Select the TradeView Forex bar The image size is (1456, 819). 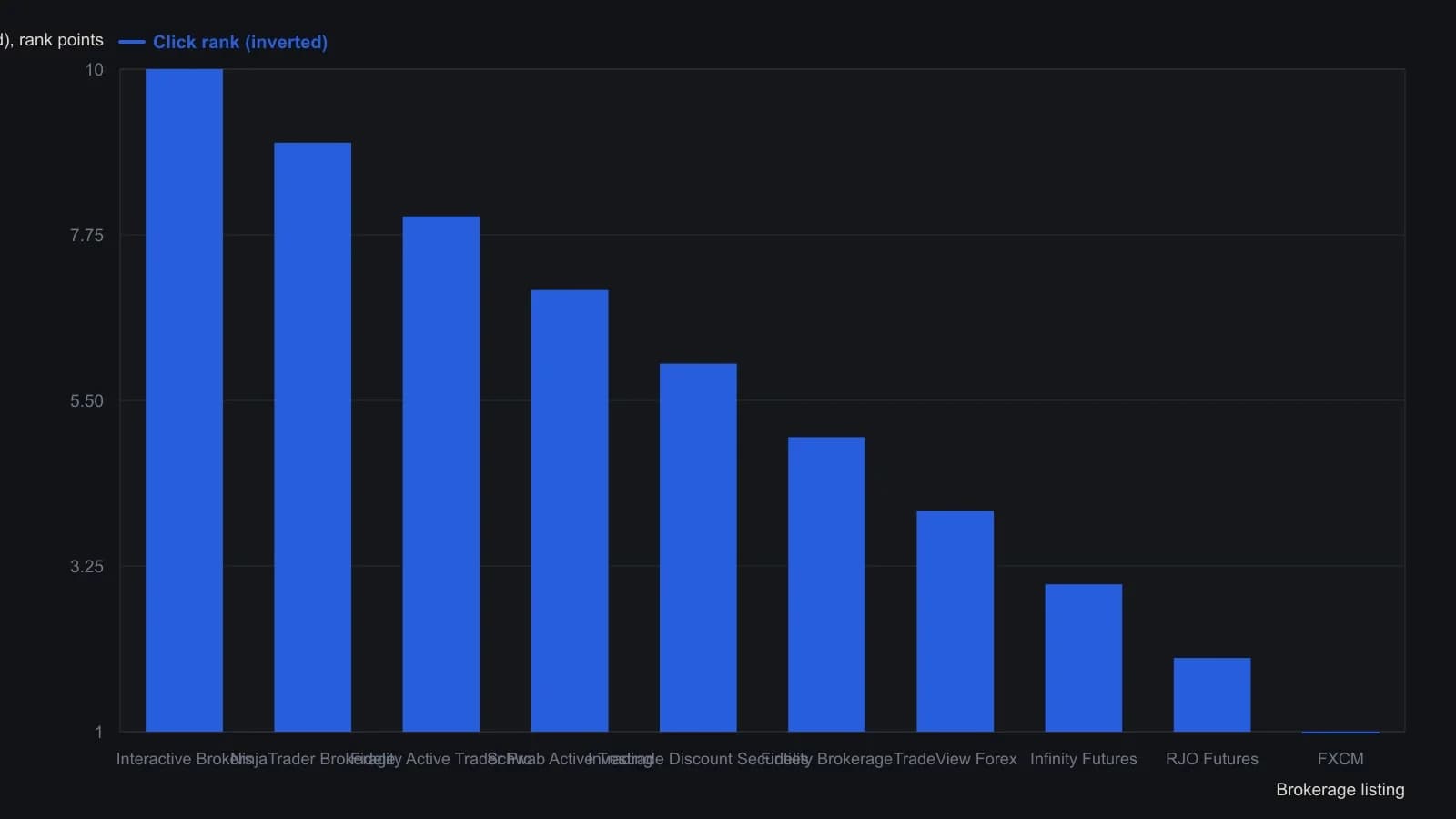[x=955, y=622]
